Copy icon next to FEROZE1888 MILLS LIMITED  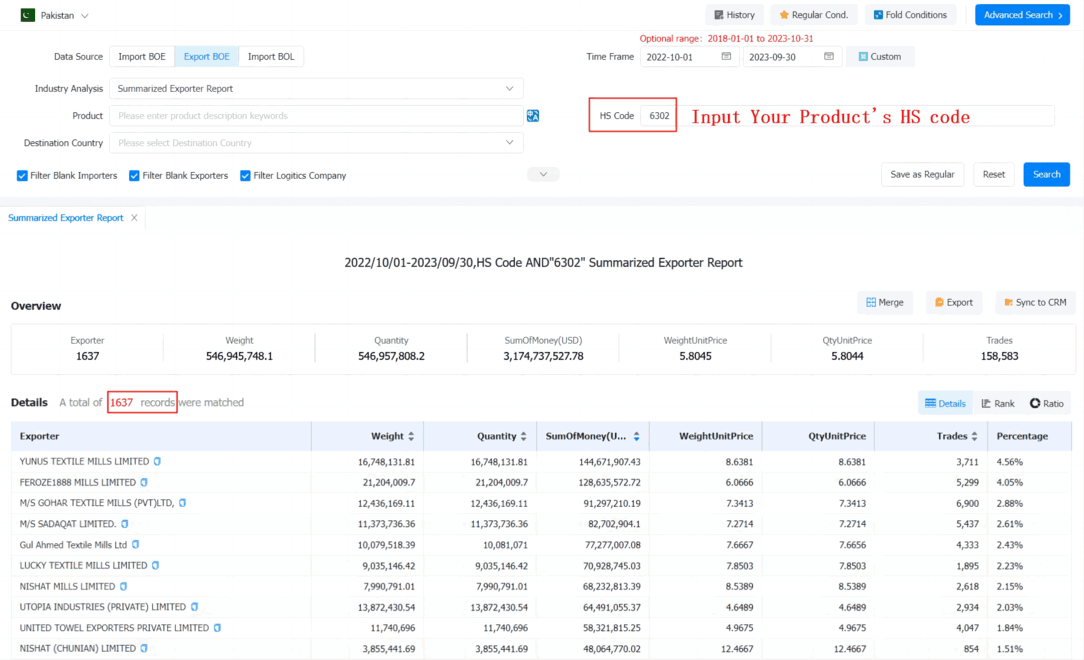point(144,482)
